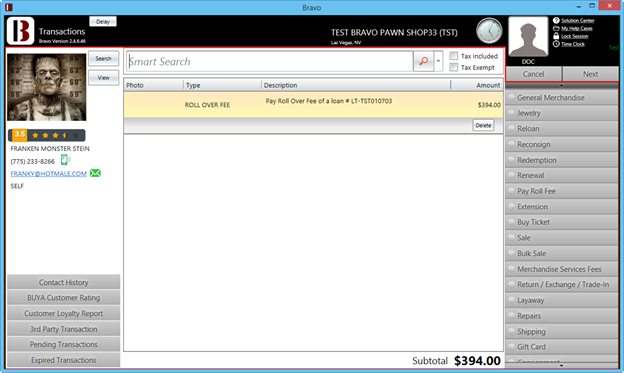Click the Time Clock icon
The image size is (624, 373).
click(556, 44)
